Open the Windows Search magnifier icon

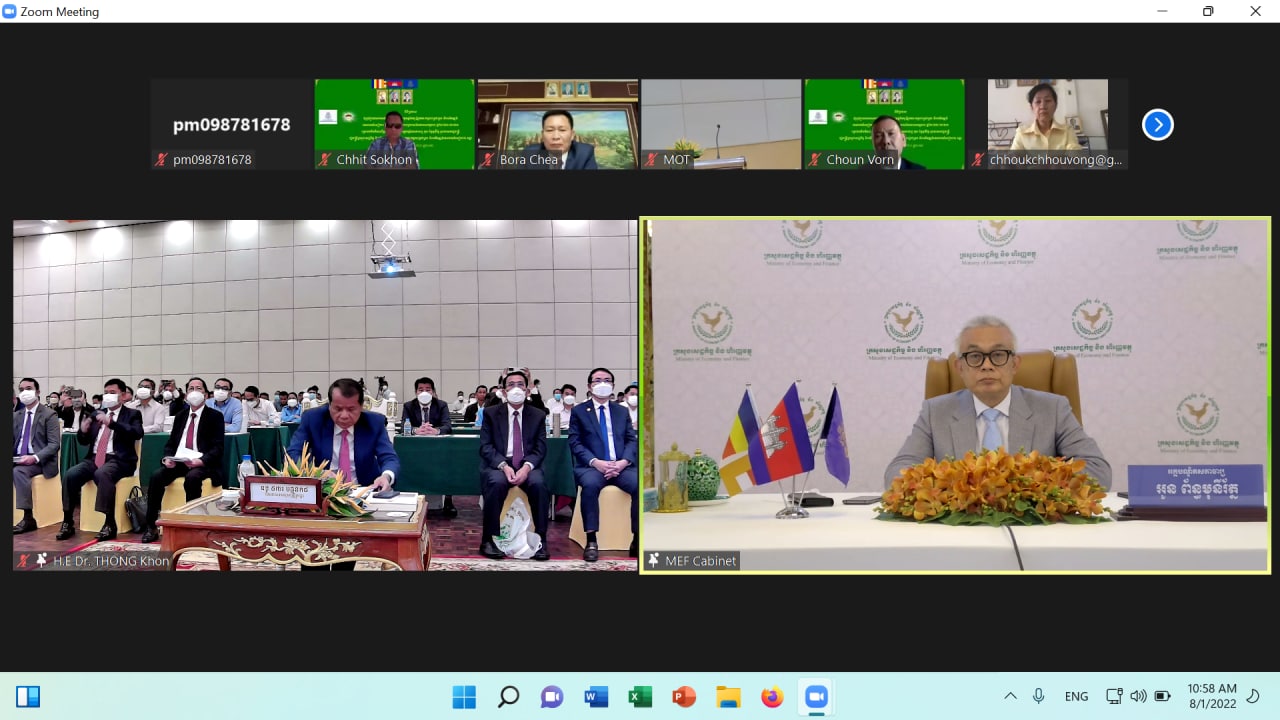[x=508, y=697]
